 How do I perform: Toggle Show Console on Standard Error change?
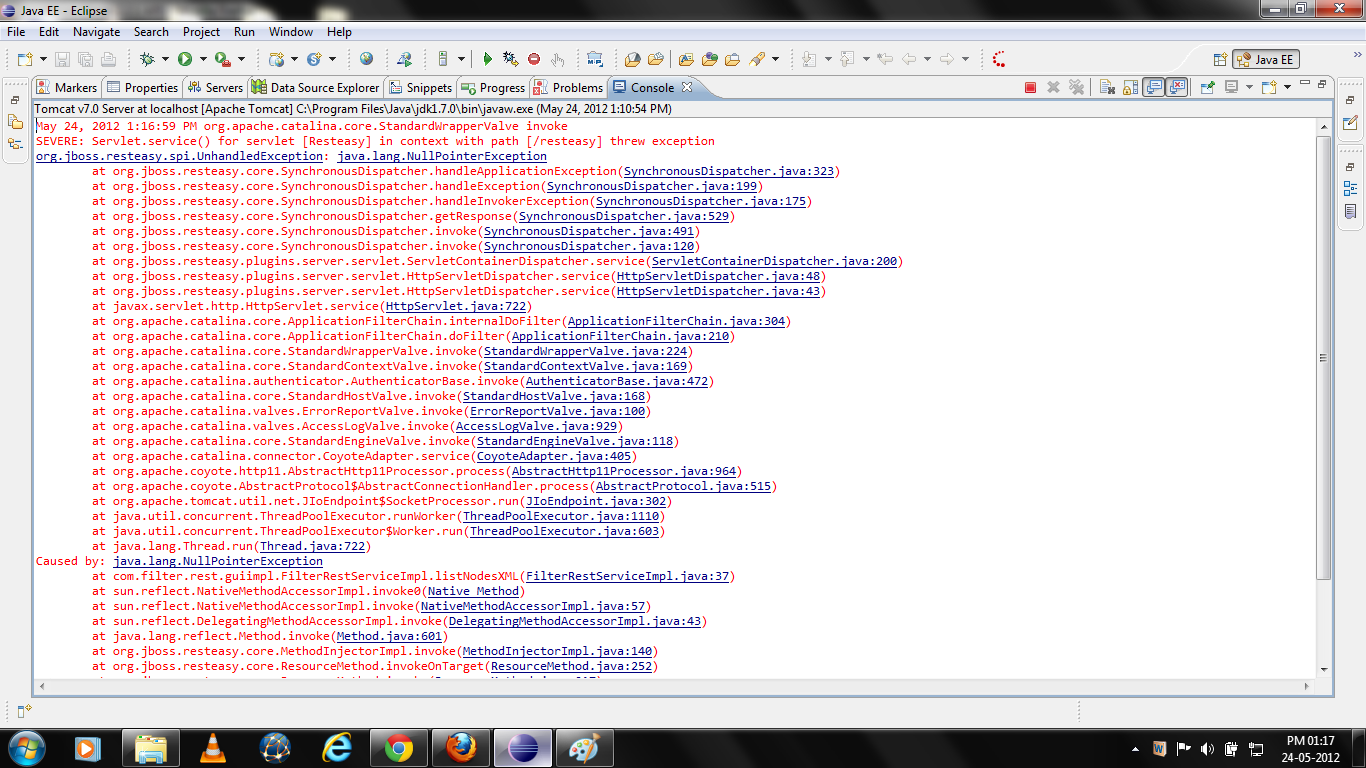[x=1177, y=87]
